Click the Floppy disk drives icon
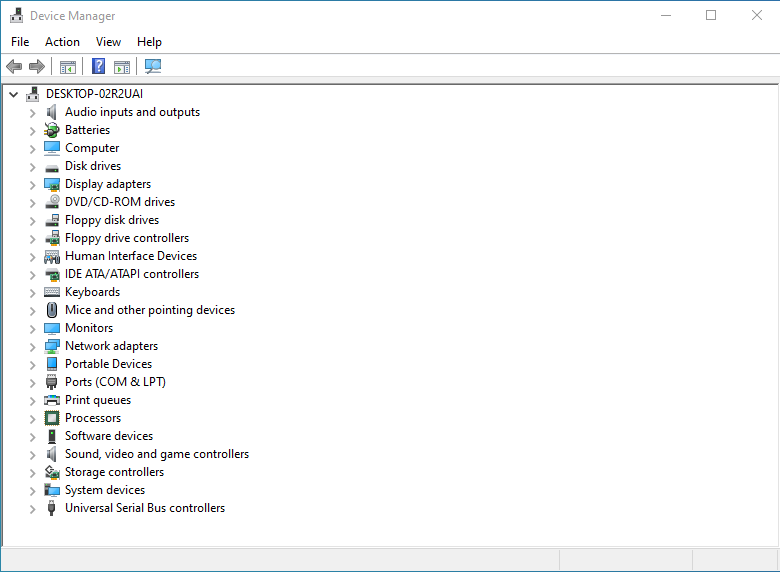Screen dimensions: 780x572 click(x=52, y=220)
